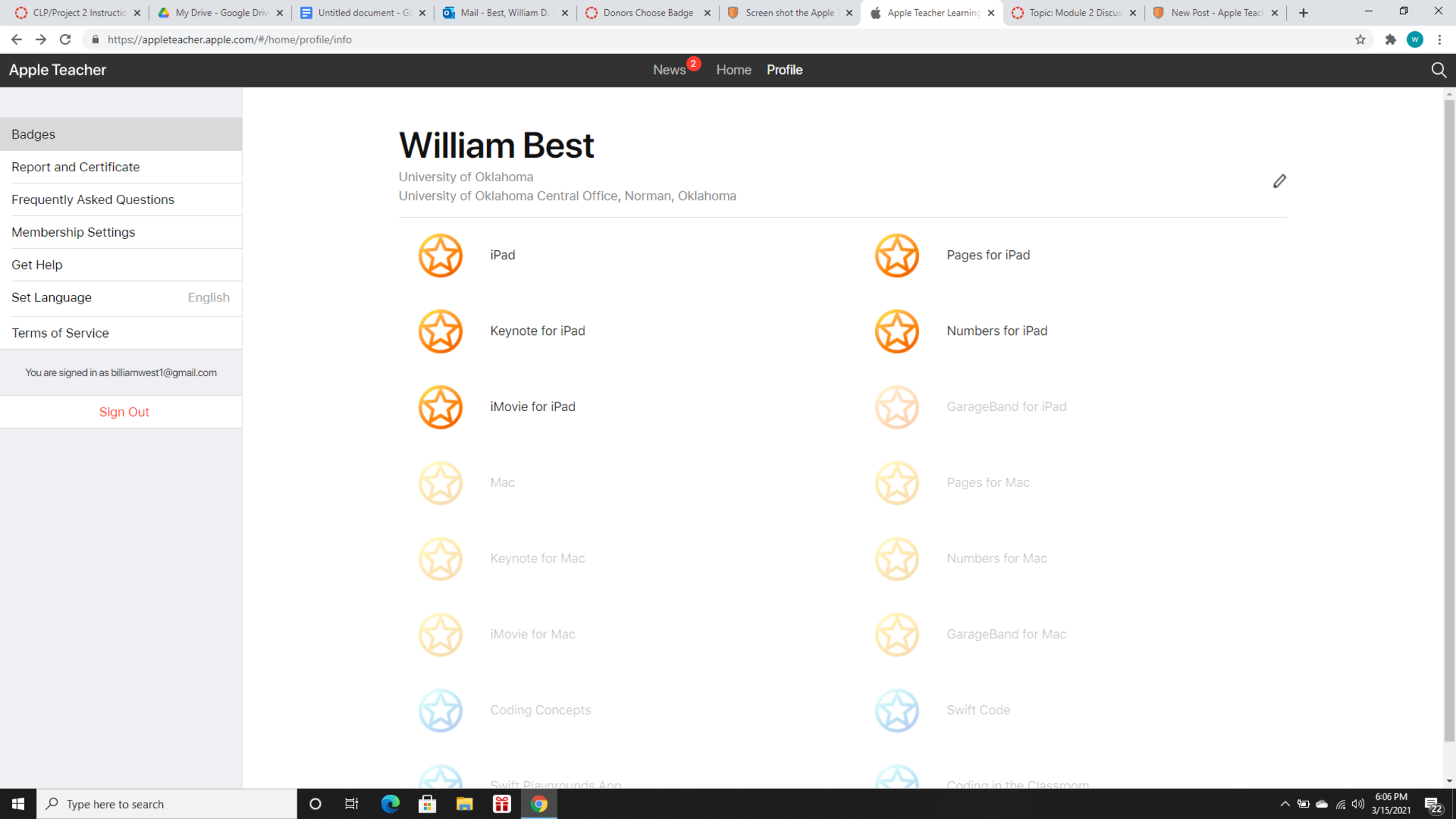Open search with the magnifying glass icon
The width and height of the screenshot is (1456, 819).
click(x=1438, y=70)
